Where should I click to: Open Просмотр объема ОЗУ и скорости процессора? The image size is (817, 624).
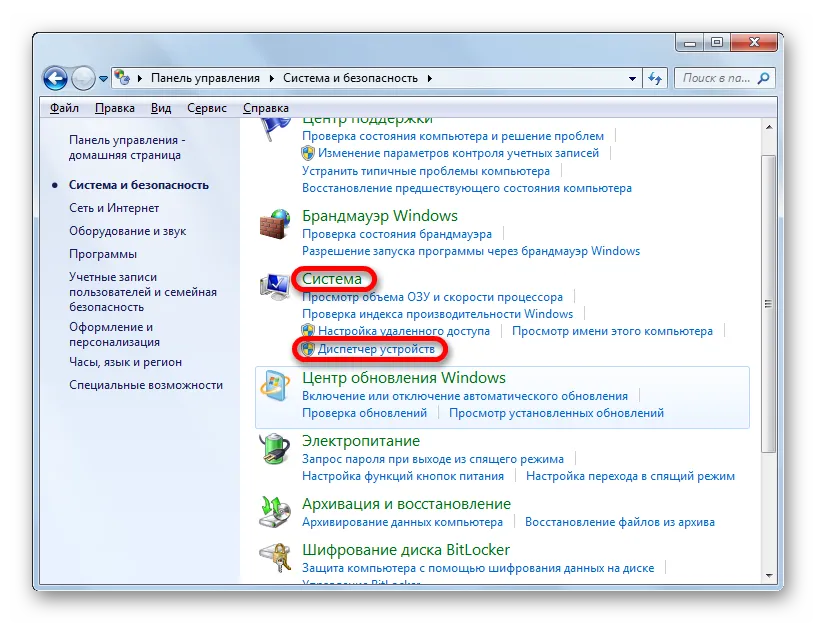(x=432, y=297)
